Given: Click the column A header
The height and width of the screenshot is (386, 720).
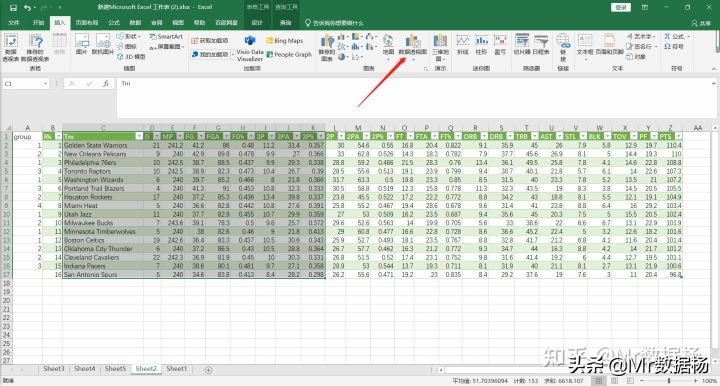Looking at the screenshot, I should pyautogui.click(x=27, y=128).
